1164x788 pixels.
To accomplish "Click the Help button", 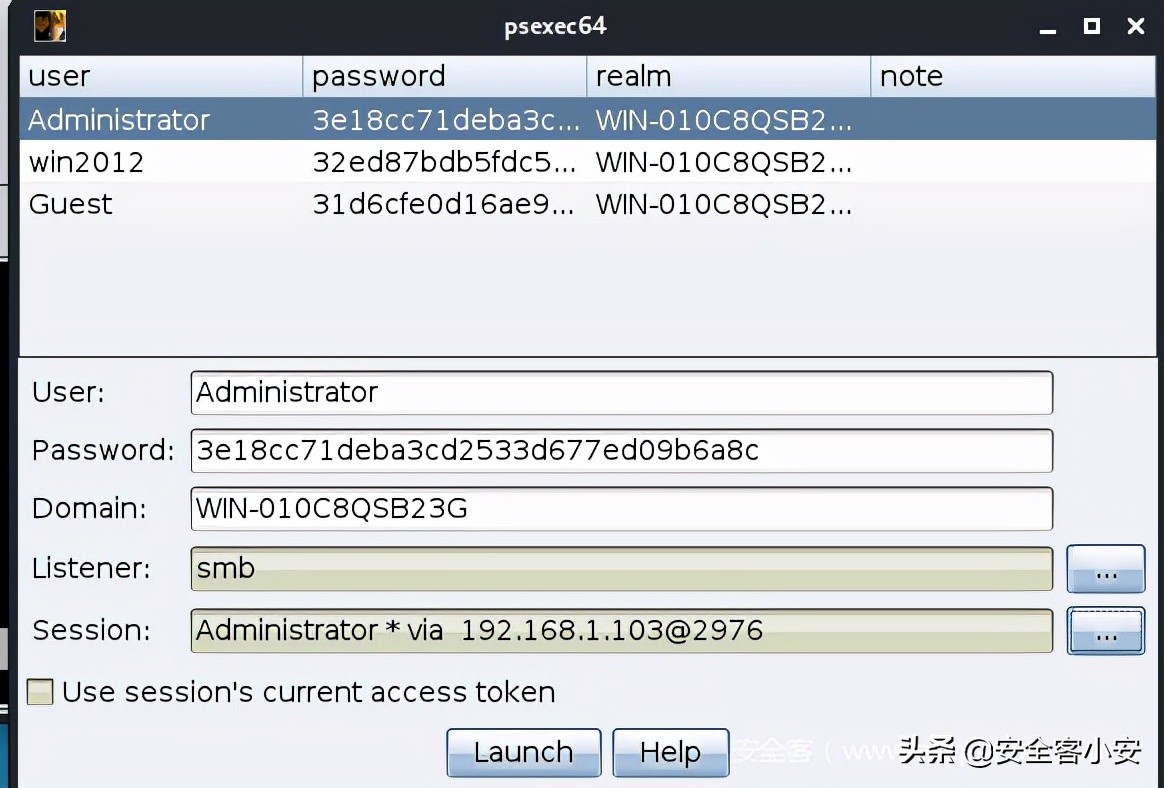I will tap(670, 752).
